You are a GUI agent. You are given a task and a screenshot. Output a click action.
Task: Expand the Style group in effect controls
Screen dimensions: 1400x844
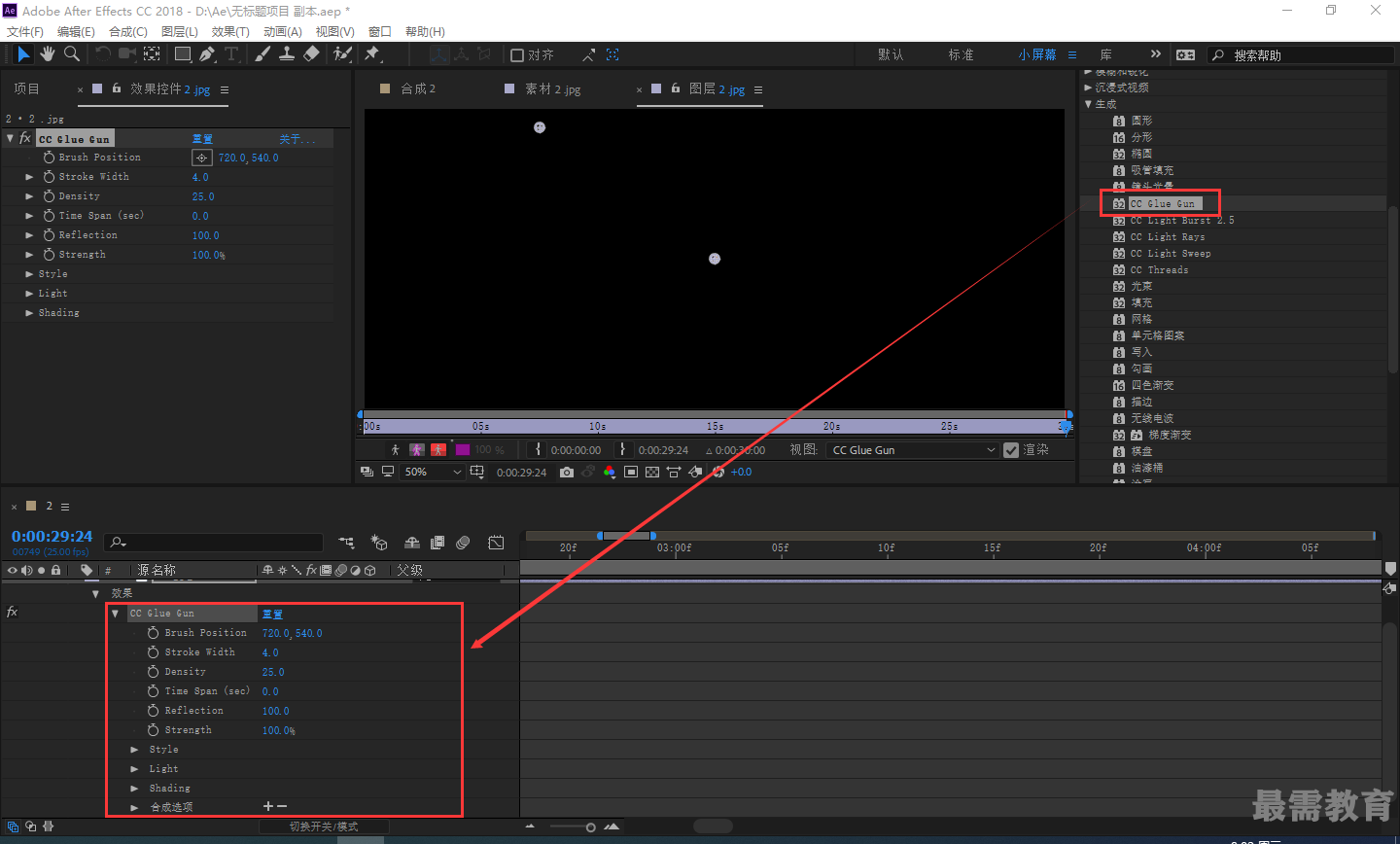pyautogui.click(x=29, y=274)
